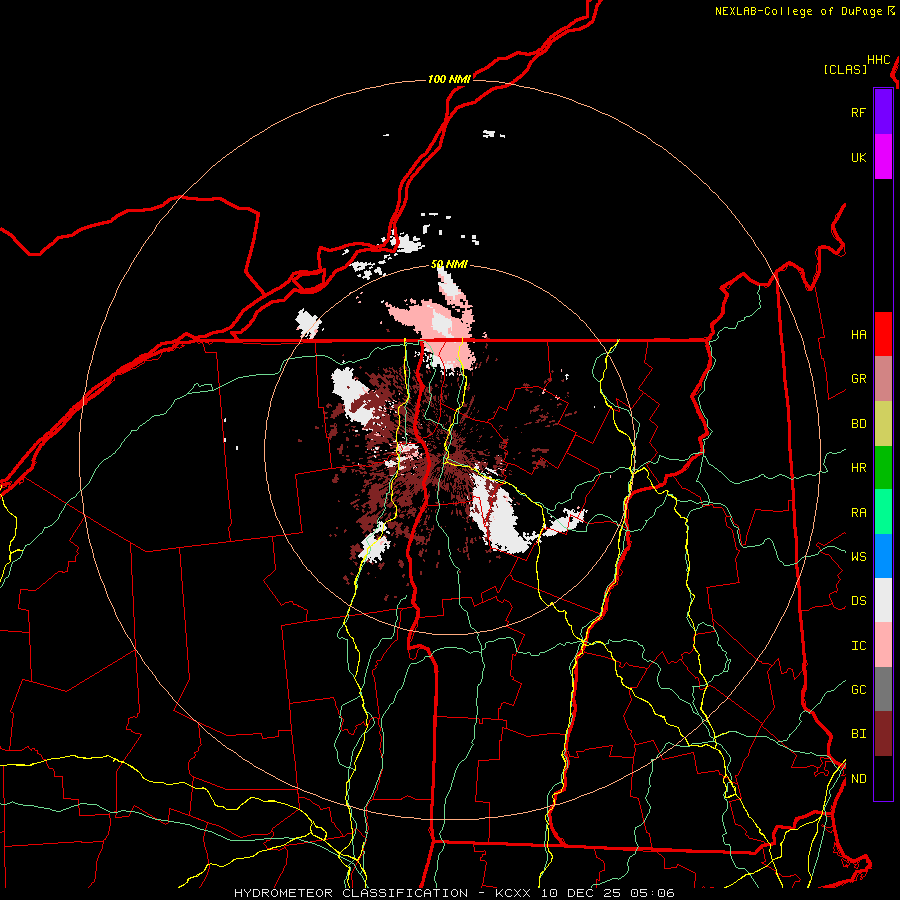Click the BI legend label
Viewport: 900px width, 900px height.
[x=858, y=734]
